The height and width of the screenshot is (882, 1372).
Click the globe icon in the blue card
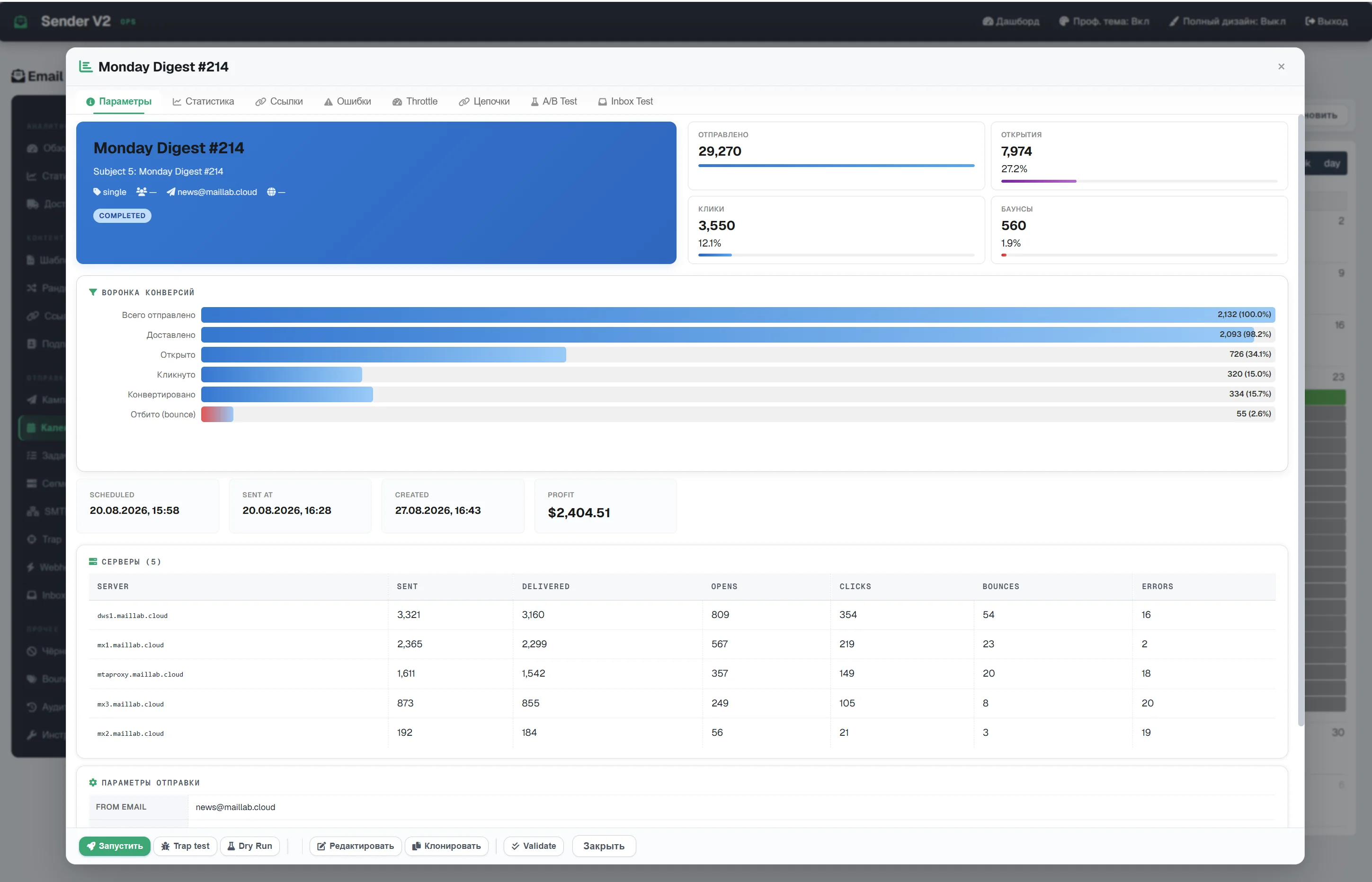[x=272, y=192]
